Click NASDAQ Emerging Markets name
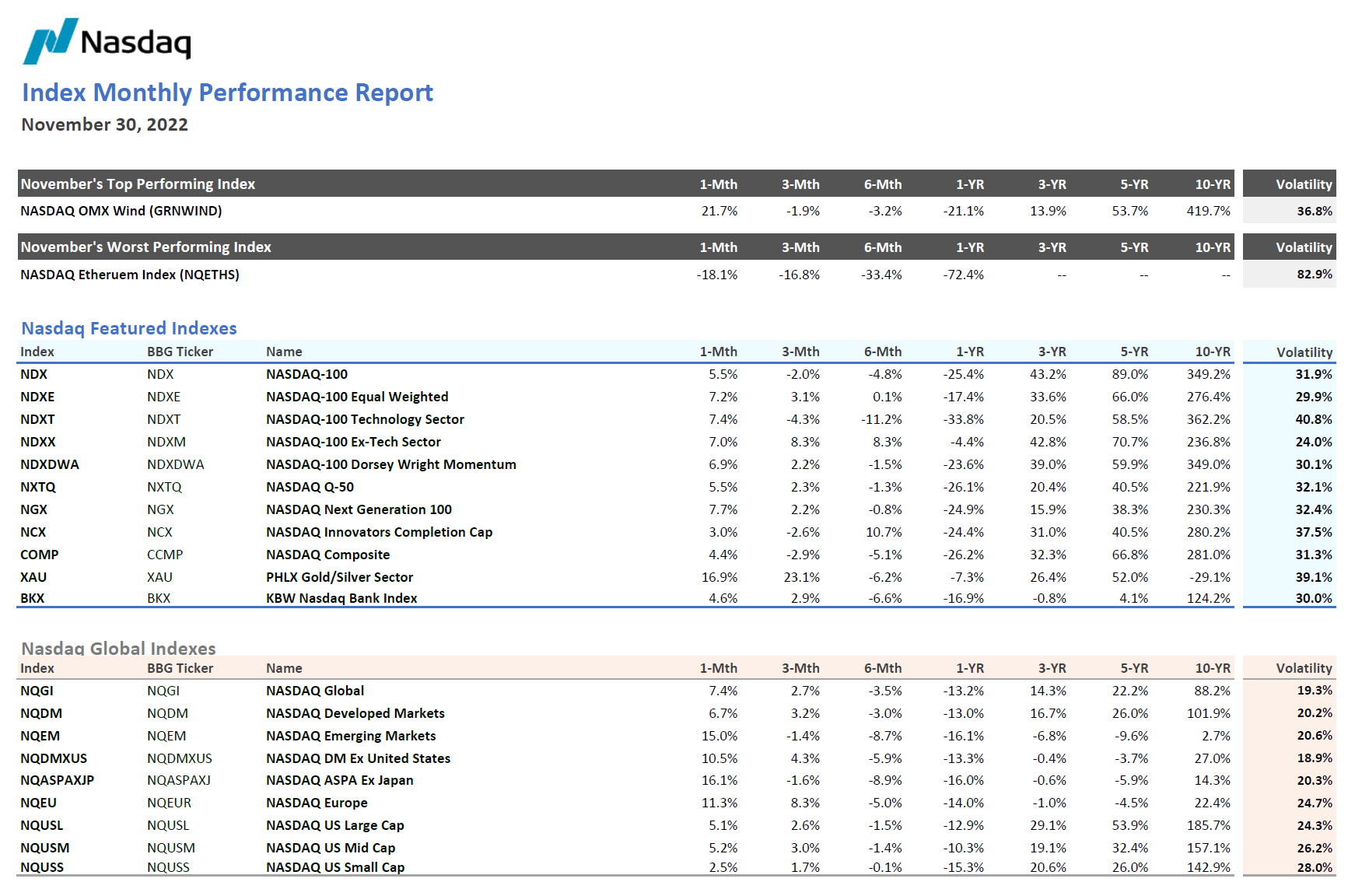 coord(351,736)
